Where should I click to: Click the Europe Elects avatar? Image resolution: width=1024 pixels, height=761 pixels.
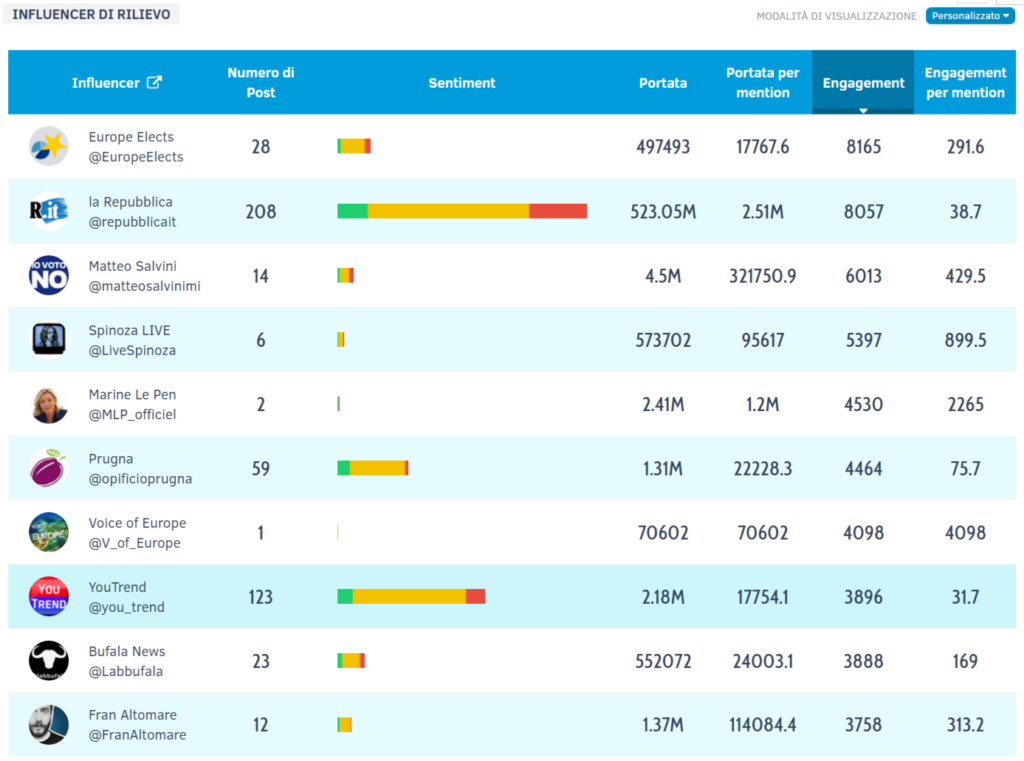[48, 146]
